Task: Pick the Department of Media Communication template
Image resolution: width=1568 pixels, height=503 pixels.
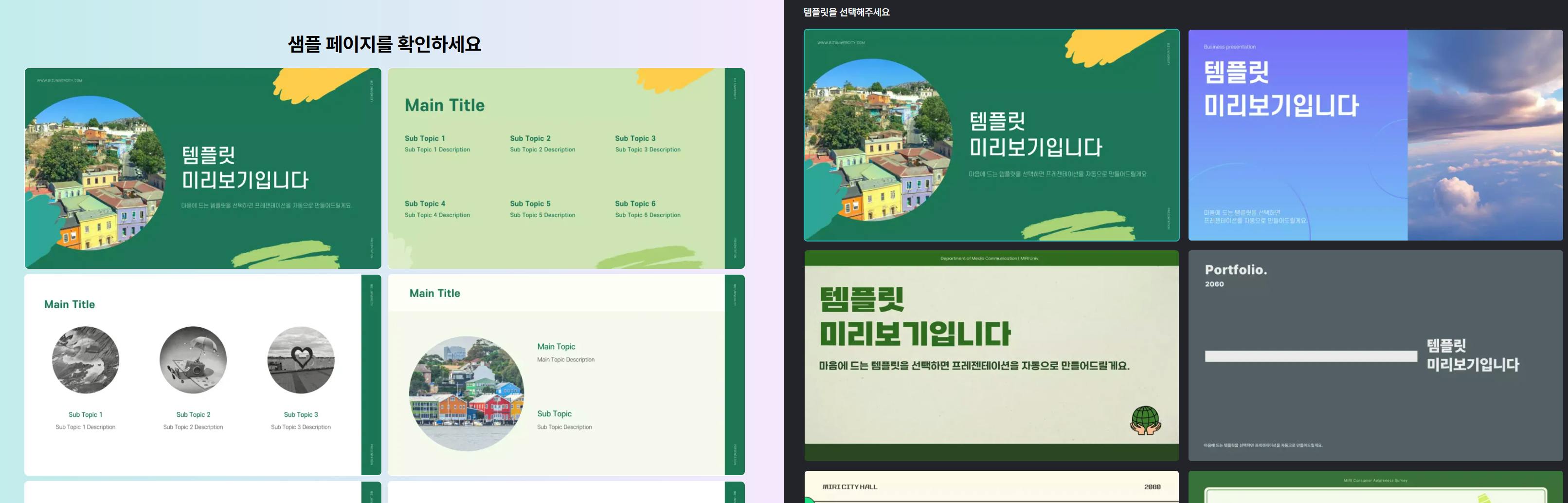Action: pos(991,355)
